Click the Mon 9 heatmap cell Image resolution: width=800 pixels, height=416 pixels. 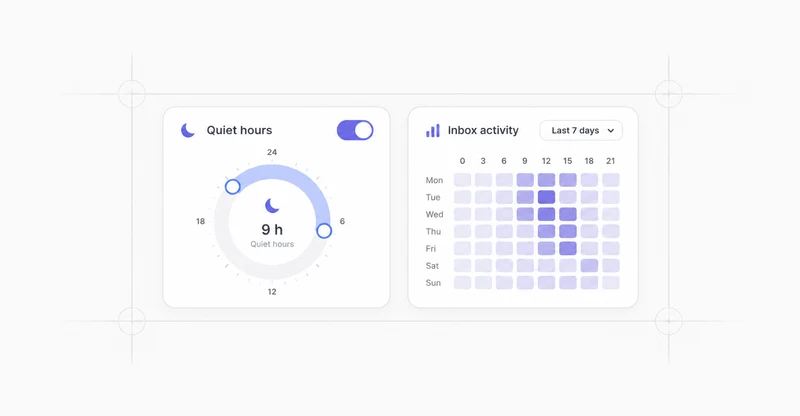click(x=525, y=180)
